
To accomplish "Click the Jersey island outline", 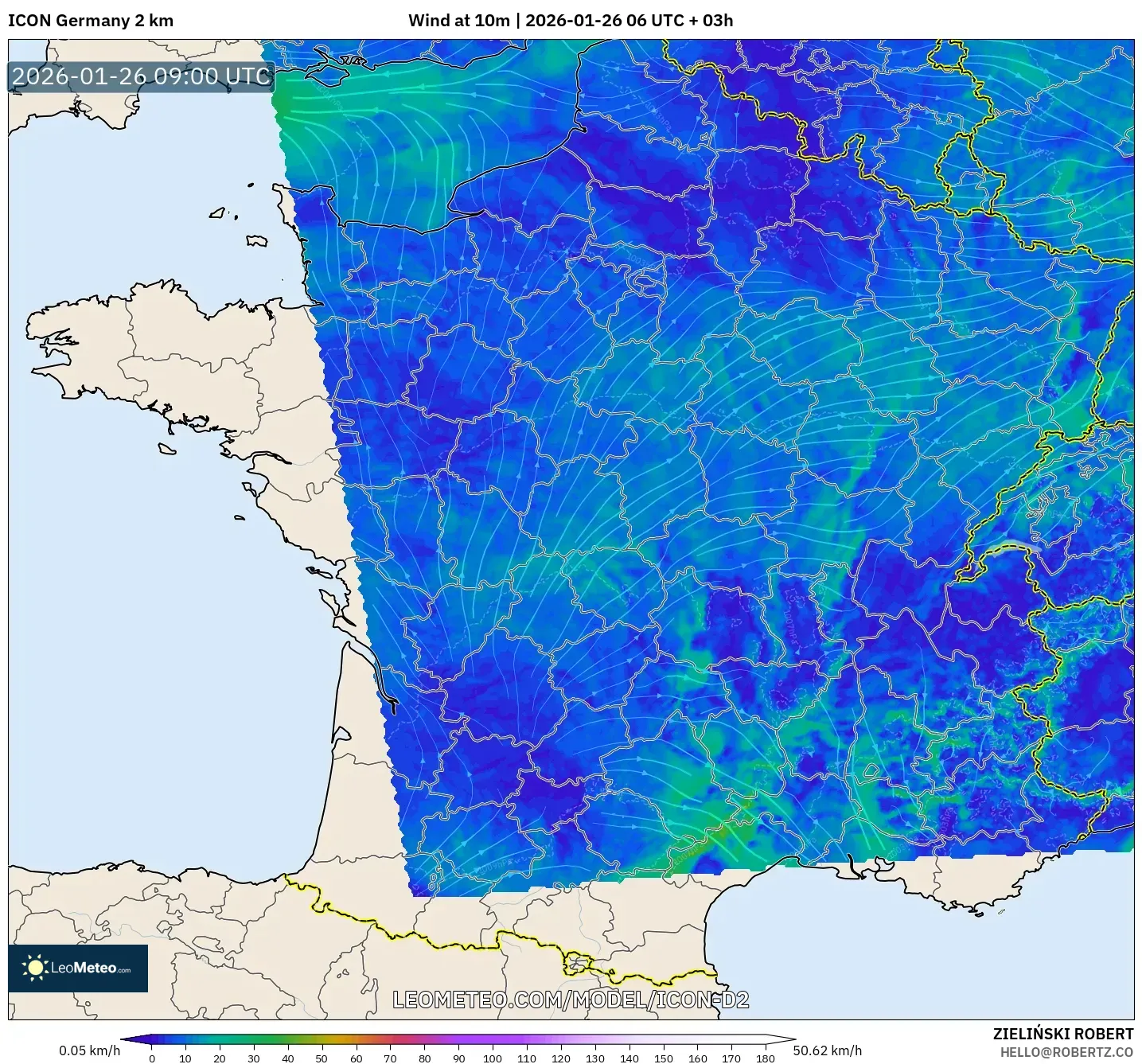I will [x=256, y=240].
